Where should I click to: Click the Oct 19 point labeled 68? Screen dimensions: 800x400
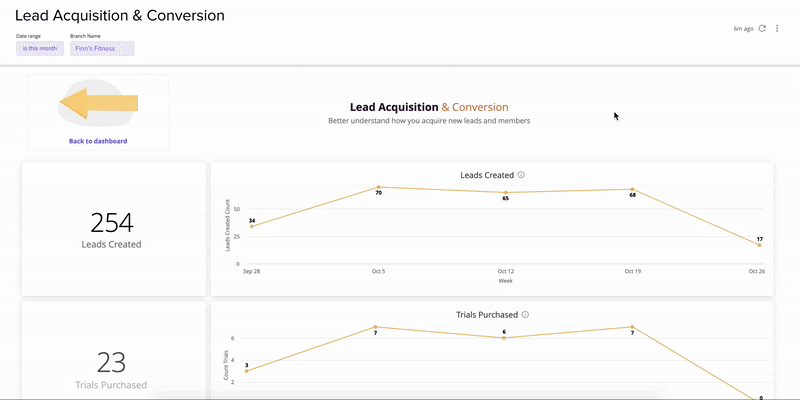pos(633,189)
